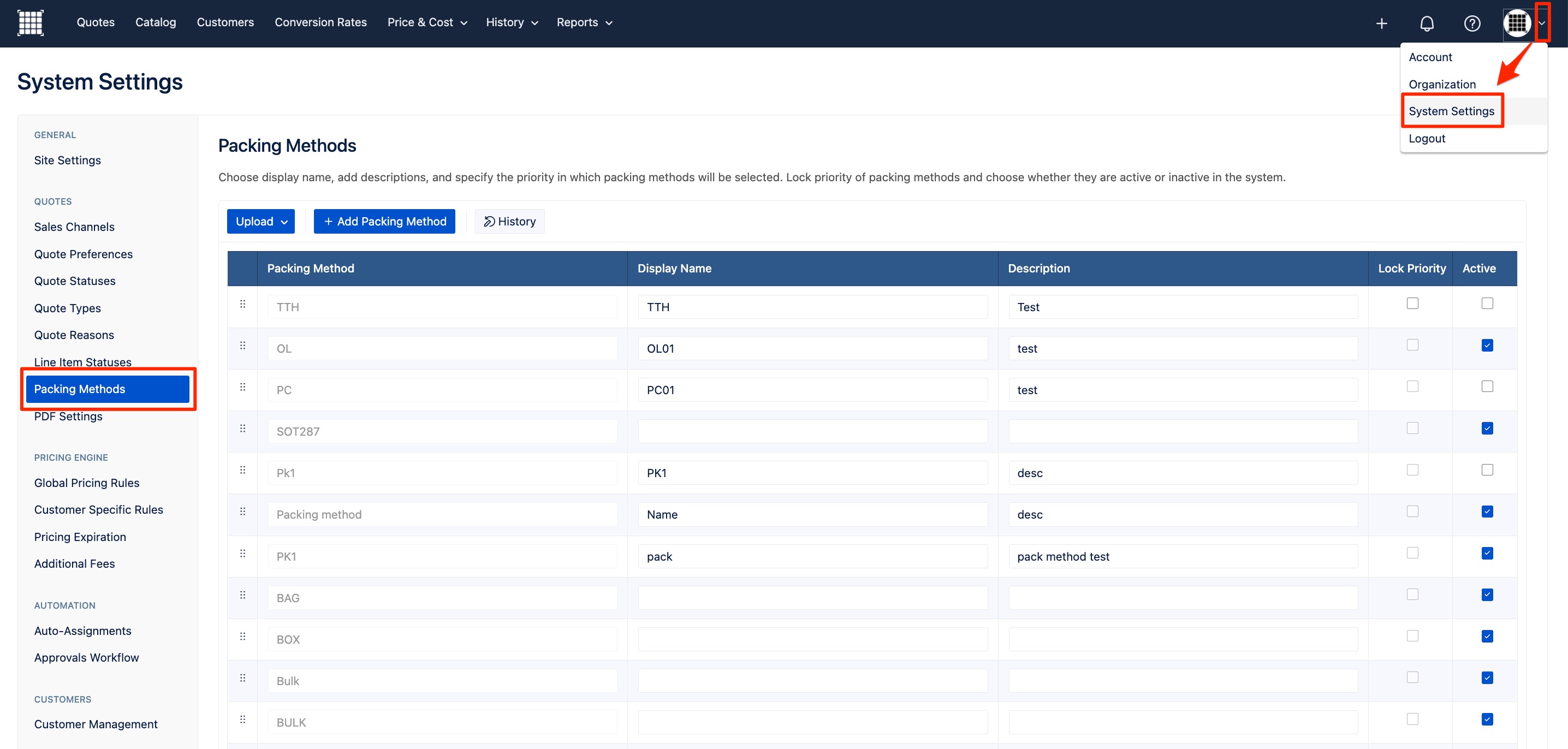Click the drag handle for BAG row
Screen dimensions: 1568x749
(x=243, y=595)
